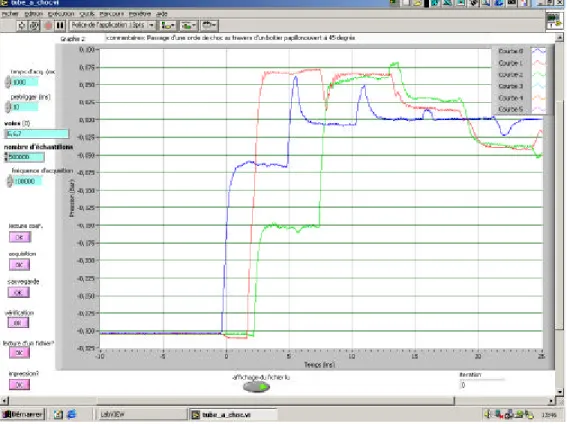Abort execution with the red stop icon
Screen dimensions: 567x424
point(48,25)
